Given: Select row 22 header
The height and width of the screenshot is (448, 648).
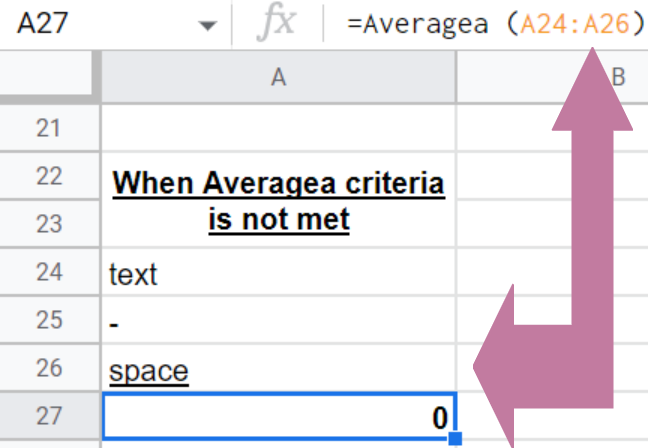Looking at the screenshot, I should pos(48,178).
